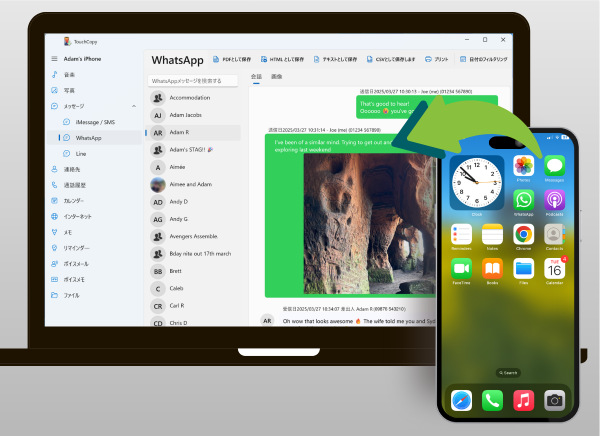The height and width of the screenshot is (436, 600).
Task: Tap the Photos app on the iPhone
Action: pyautogui.click(x=523, y=166)
